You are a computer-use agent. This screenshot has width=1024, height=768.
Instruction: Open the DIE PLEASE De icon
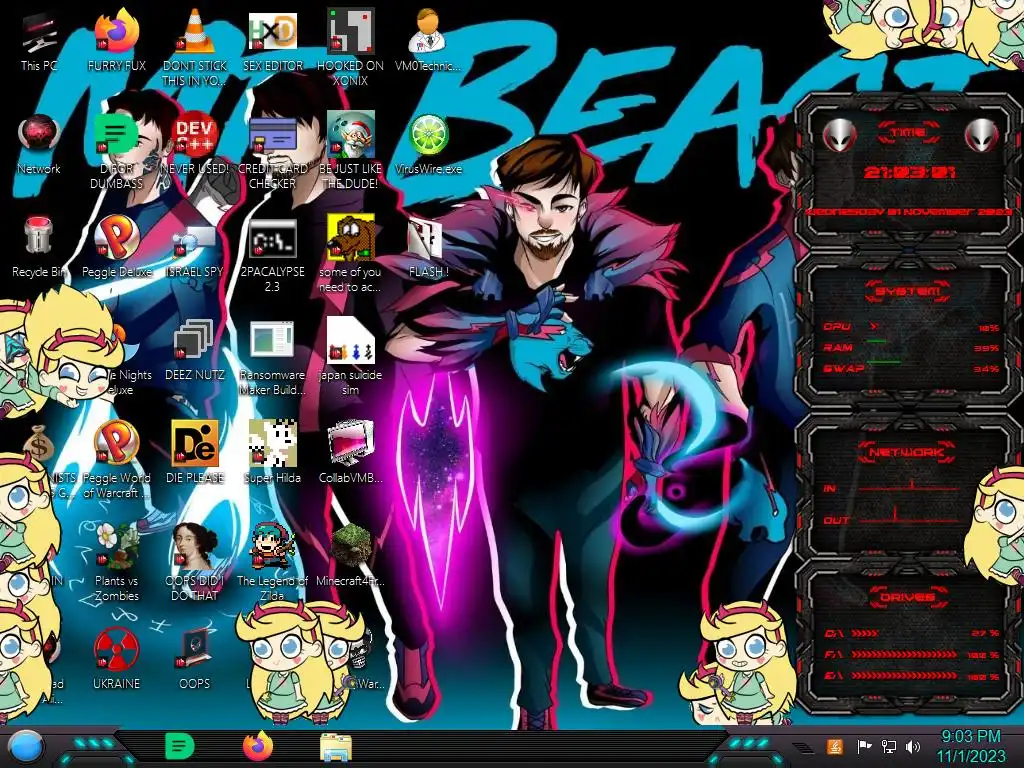click(x=195, y=453)
